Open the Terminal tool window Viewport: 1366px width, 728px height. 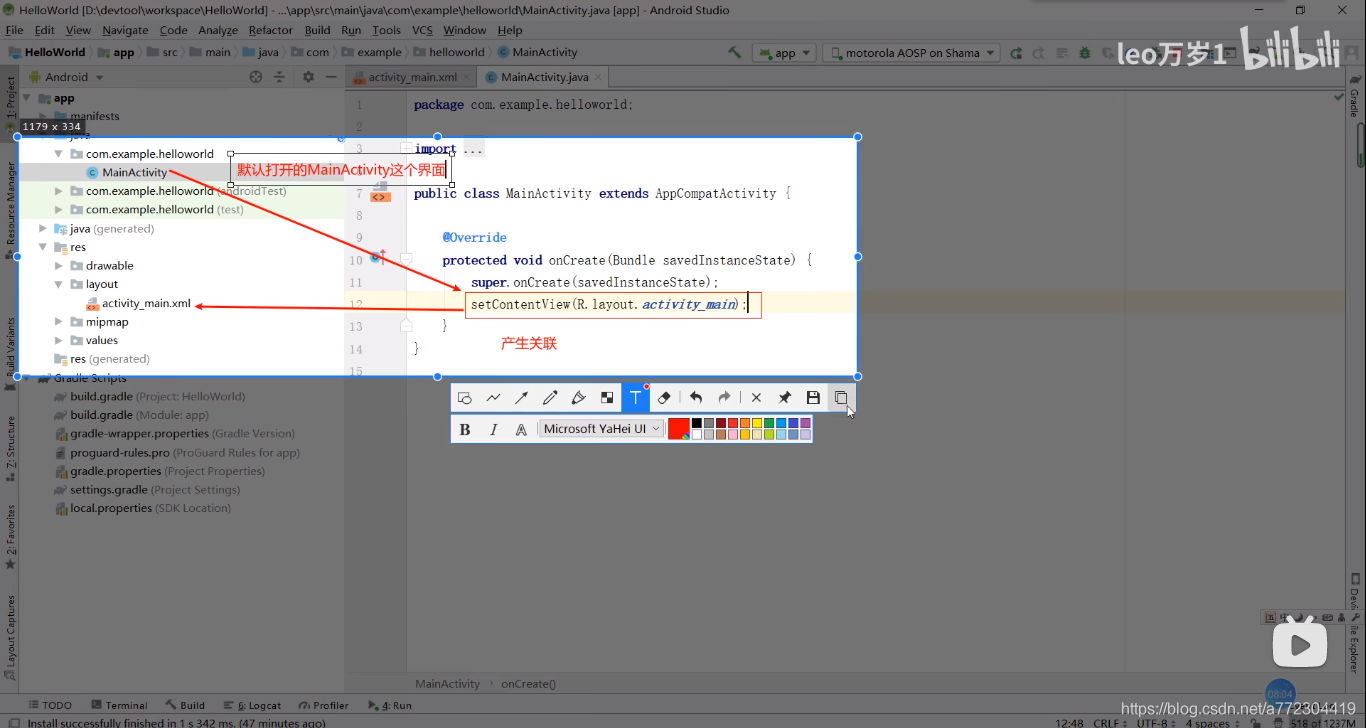click(x=119, y=705)
